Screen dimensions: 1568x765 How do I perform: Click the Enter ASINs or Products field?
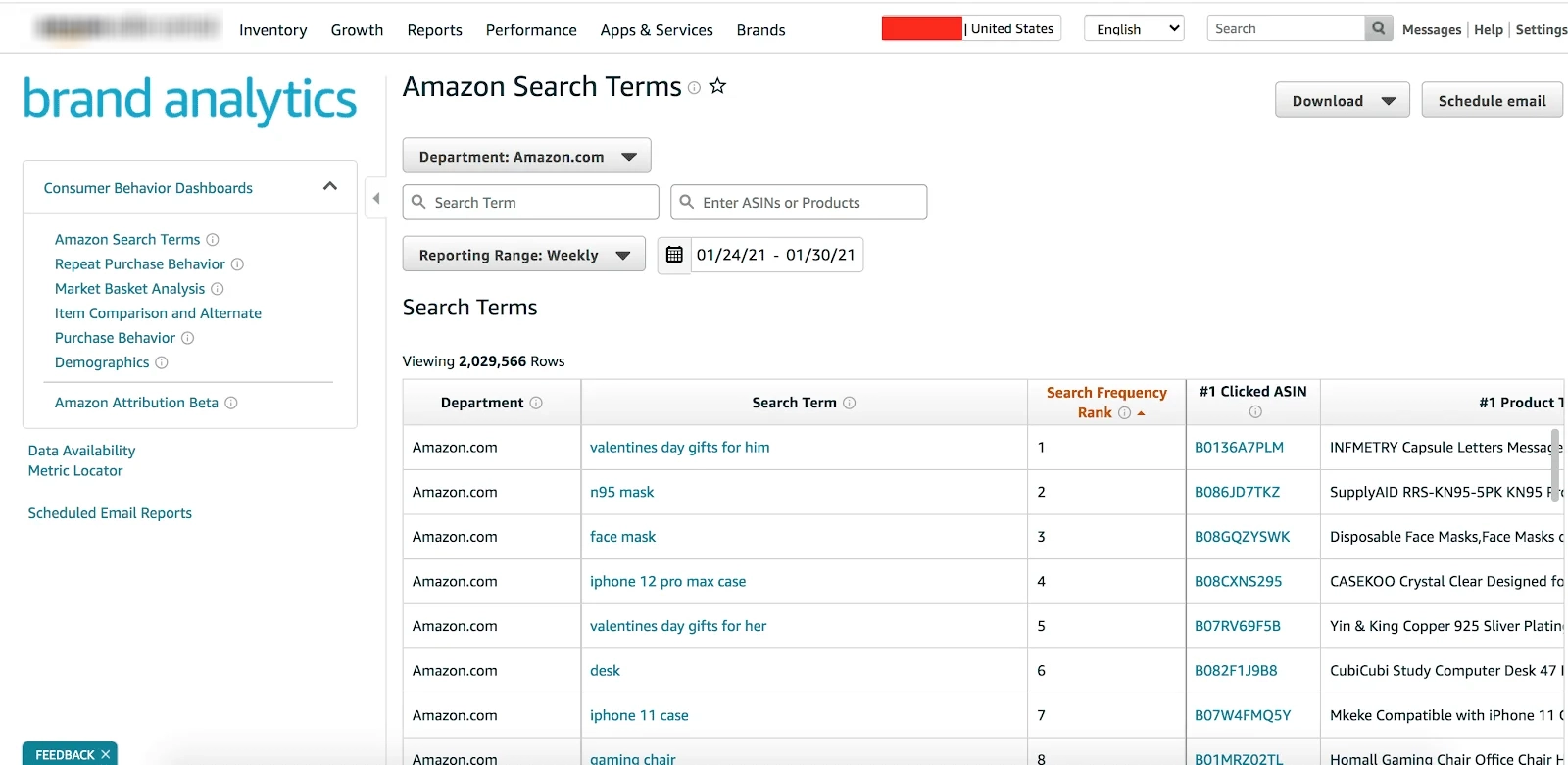[x=799, y=202]
